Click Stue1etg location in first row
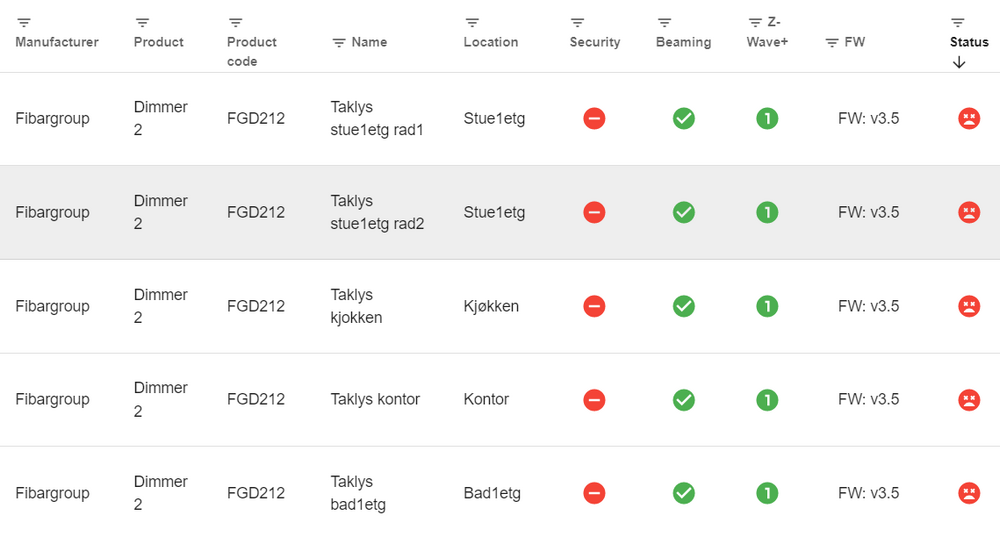Screen dimensions: 1000x537 [494, 119]
